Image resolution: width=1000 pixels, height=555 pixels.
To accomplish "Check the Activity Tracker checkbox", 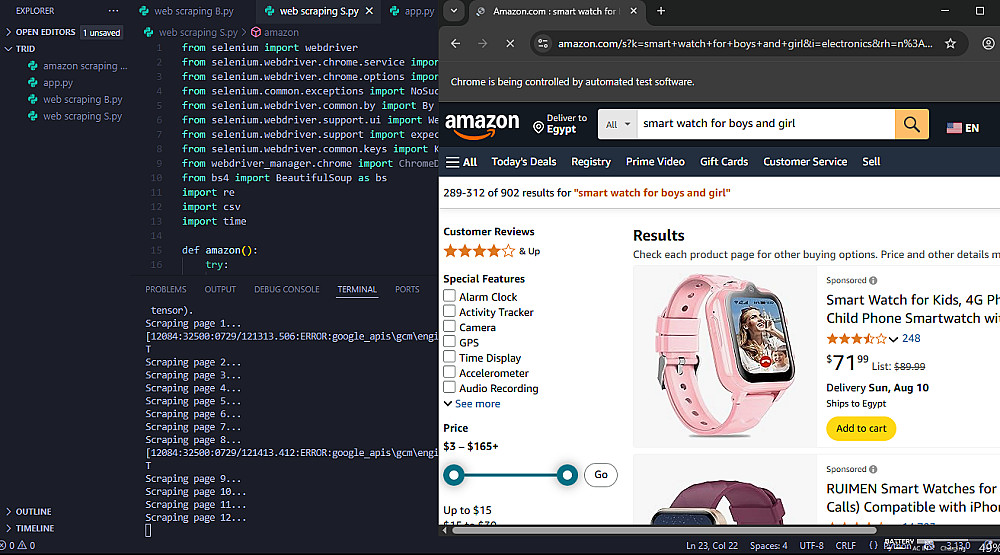I will tap(450, 311).
